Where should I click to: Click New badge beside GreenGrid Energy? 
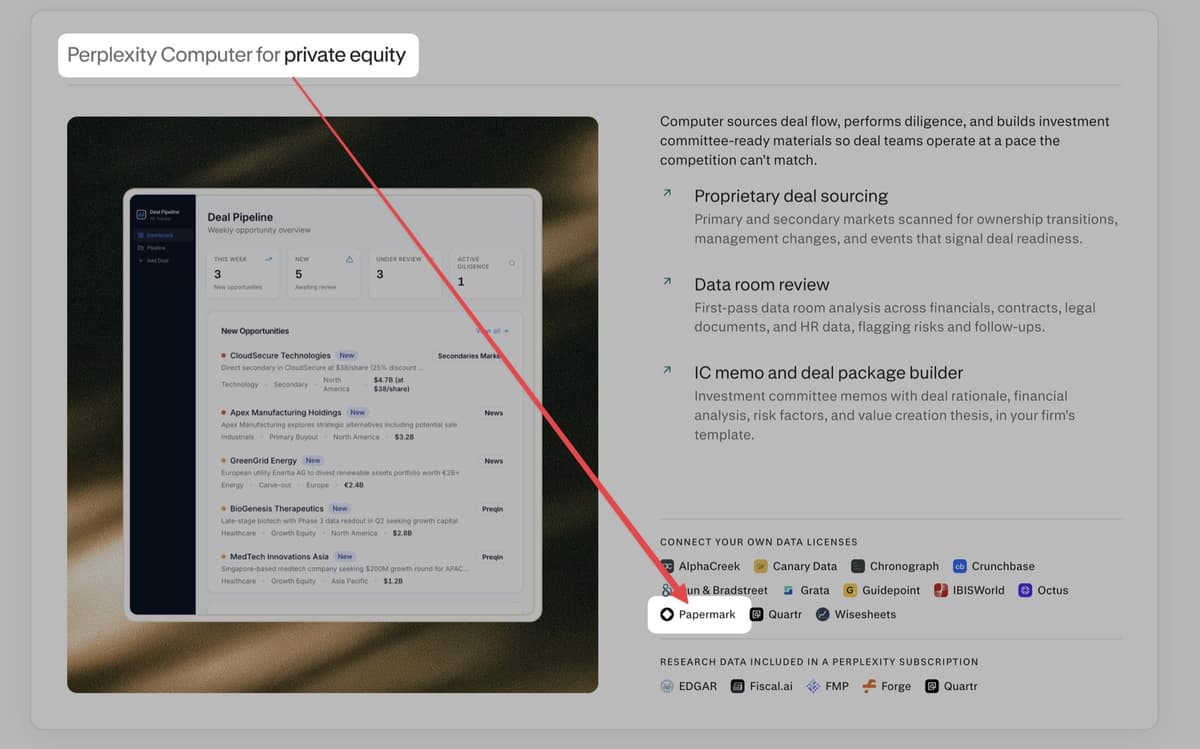[x=313, y=460]
